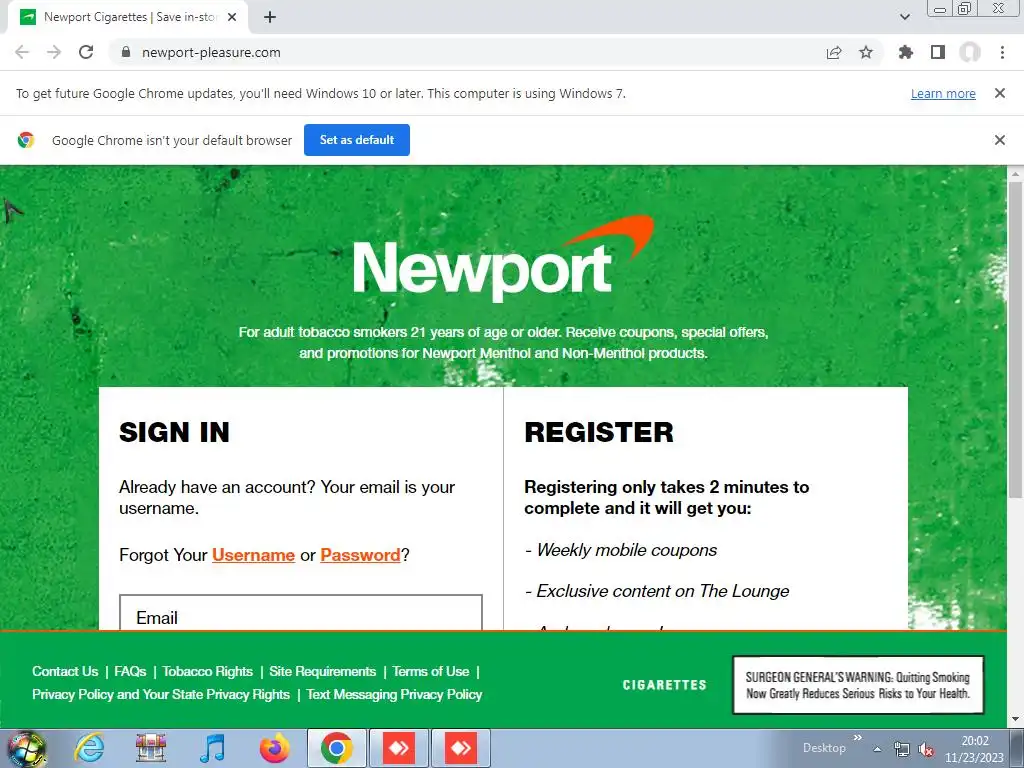Open a new tab

270,17
